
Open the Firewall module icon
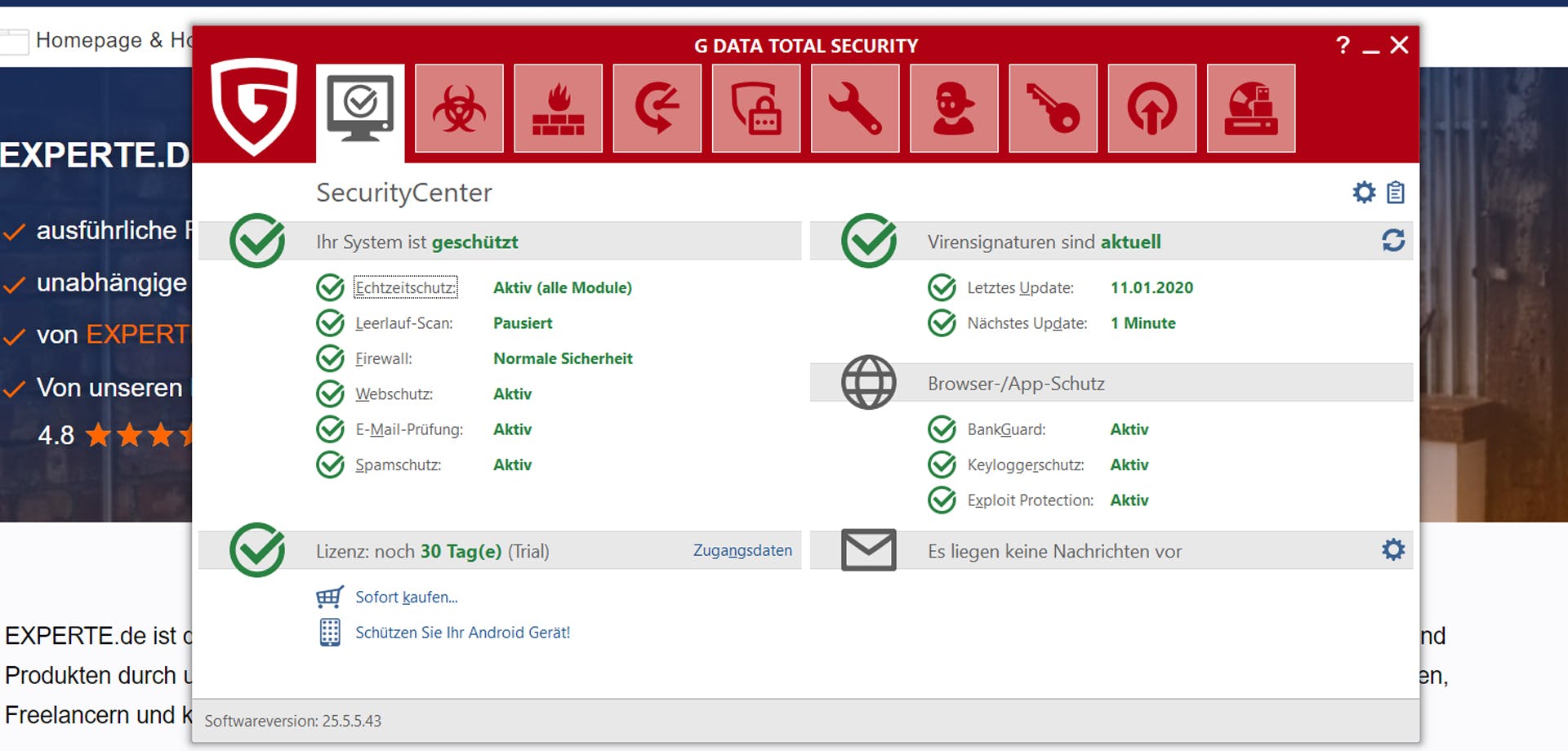[x=558, y=107]
